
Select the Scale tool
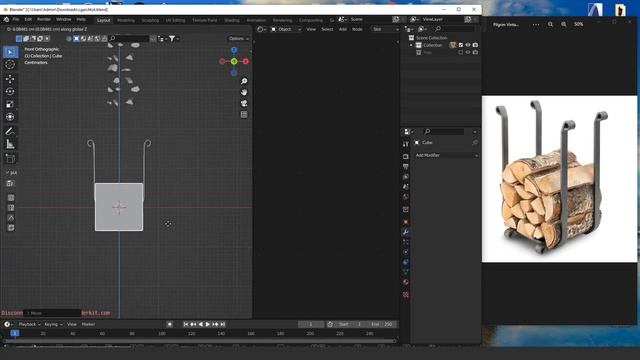pyautogui.click(x=10, y=104)
